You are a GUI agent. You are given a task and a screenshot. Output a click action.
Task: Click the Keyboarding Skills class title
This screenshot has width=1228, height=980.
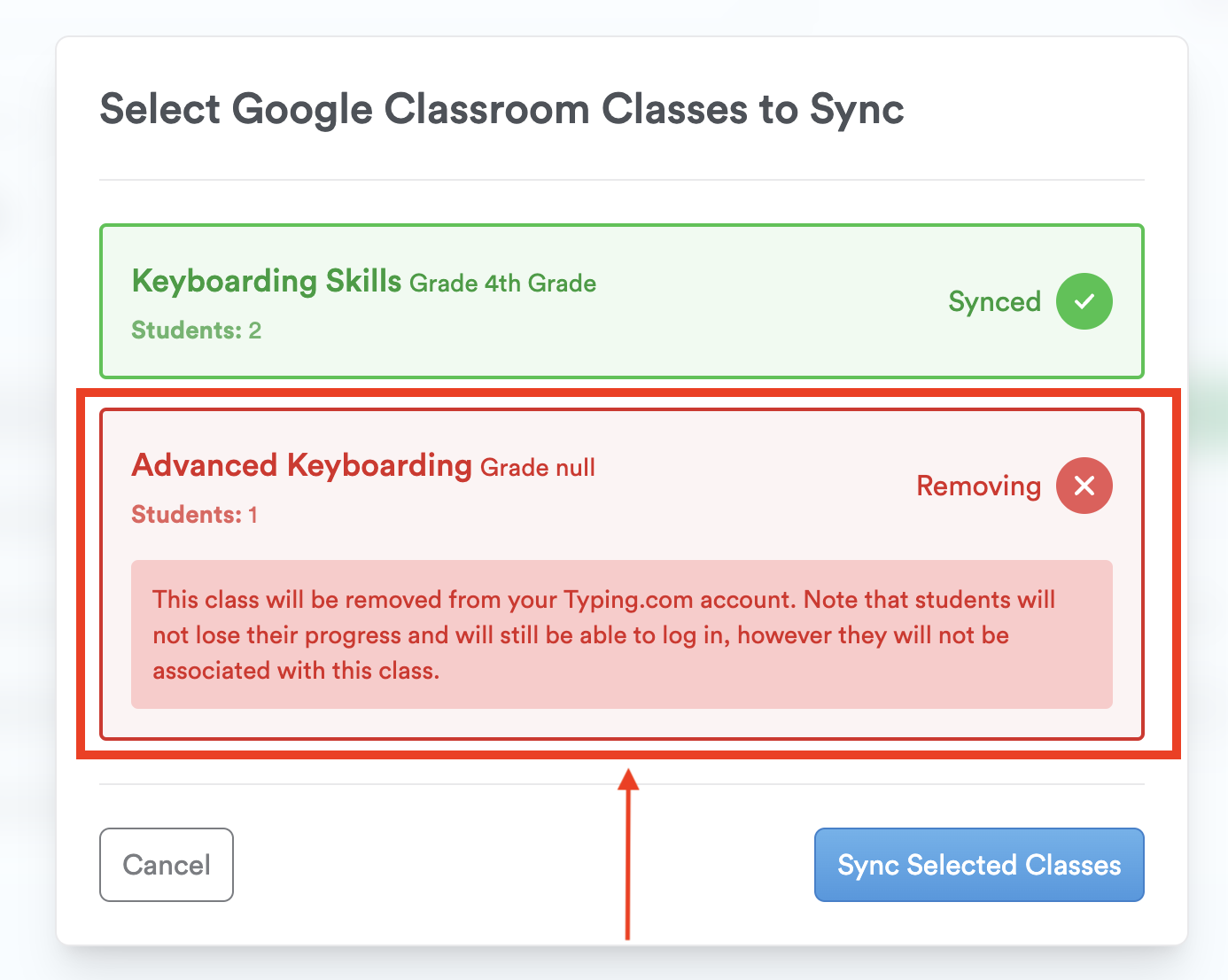point(267,281)
